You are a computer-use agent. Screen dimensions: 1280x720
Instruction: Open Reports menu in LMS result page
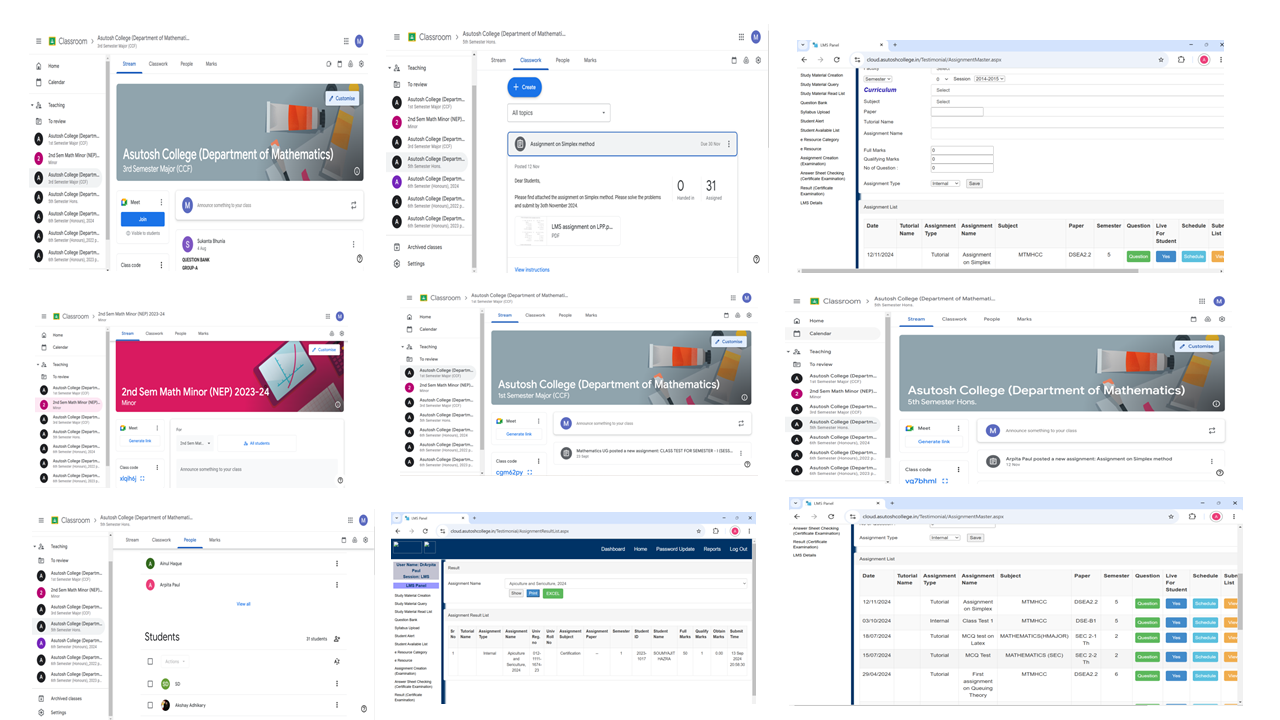[712, 549]
